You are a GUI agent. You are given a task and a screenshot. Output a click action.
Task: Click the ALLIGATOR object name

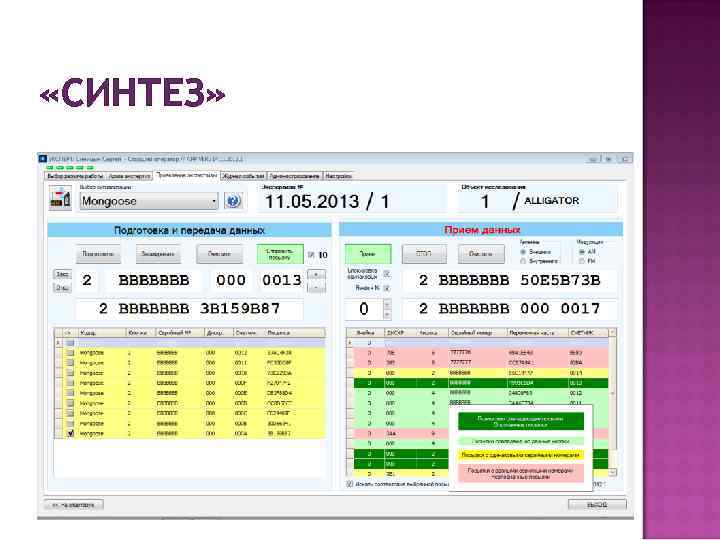click(x=551, y=201)
